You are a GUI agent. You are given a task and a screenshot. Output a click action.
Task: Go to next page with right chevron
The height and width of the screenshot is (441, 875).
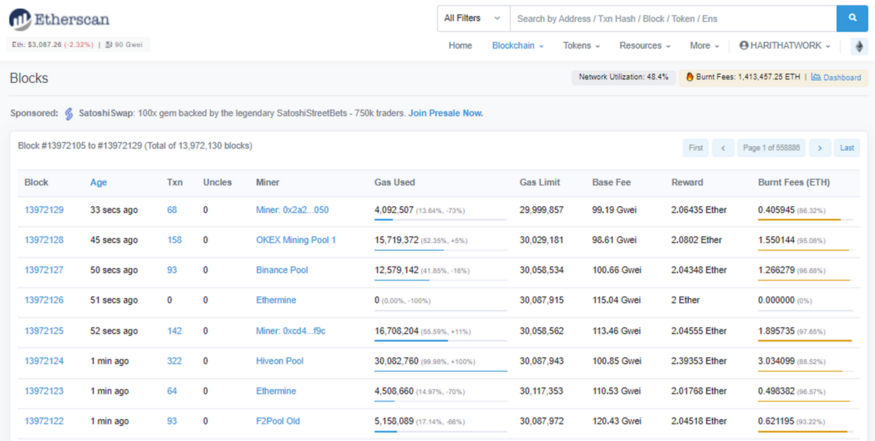tap(820, 148)
